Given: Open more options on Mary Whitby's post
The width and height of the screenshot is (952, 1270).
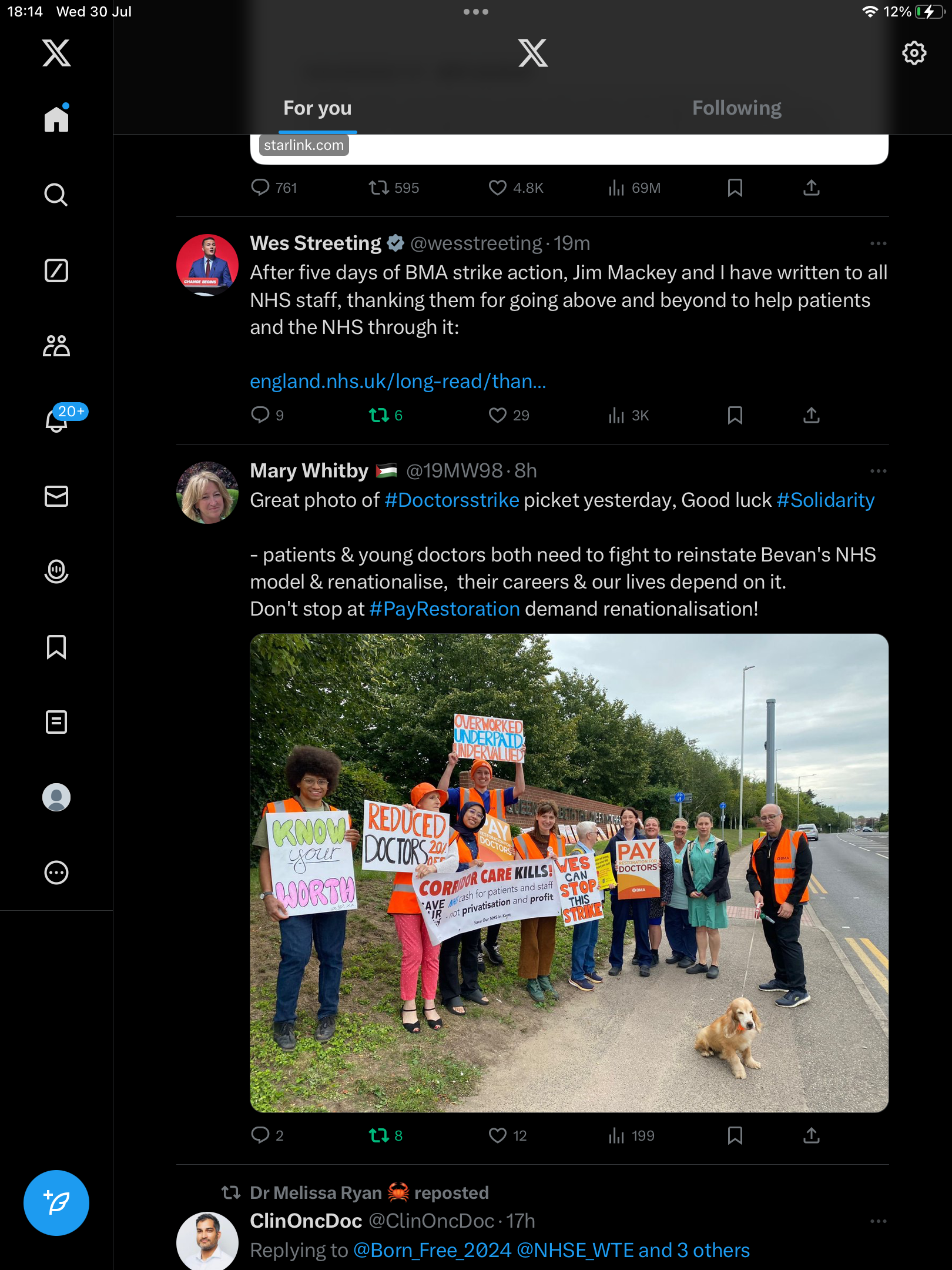Looking at the screenshot, I should point(878,471).
